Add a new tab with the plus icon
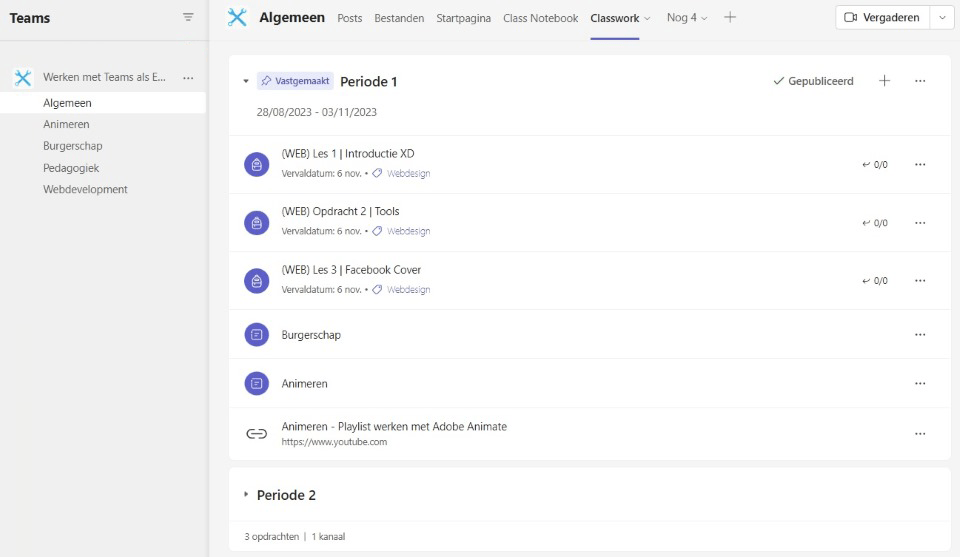960x557 pixels. coord(730,17)
